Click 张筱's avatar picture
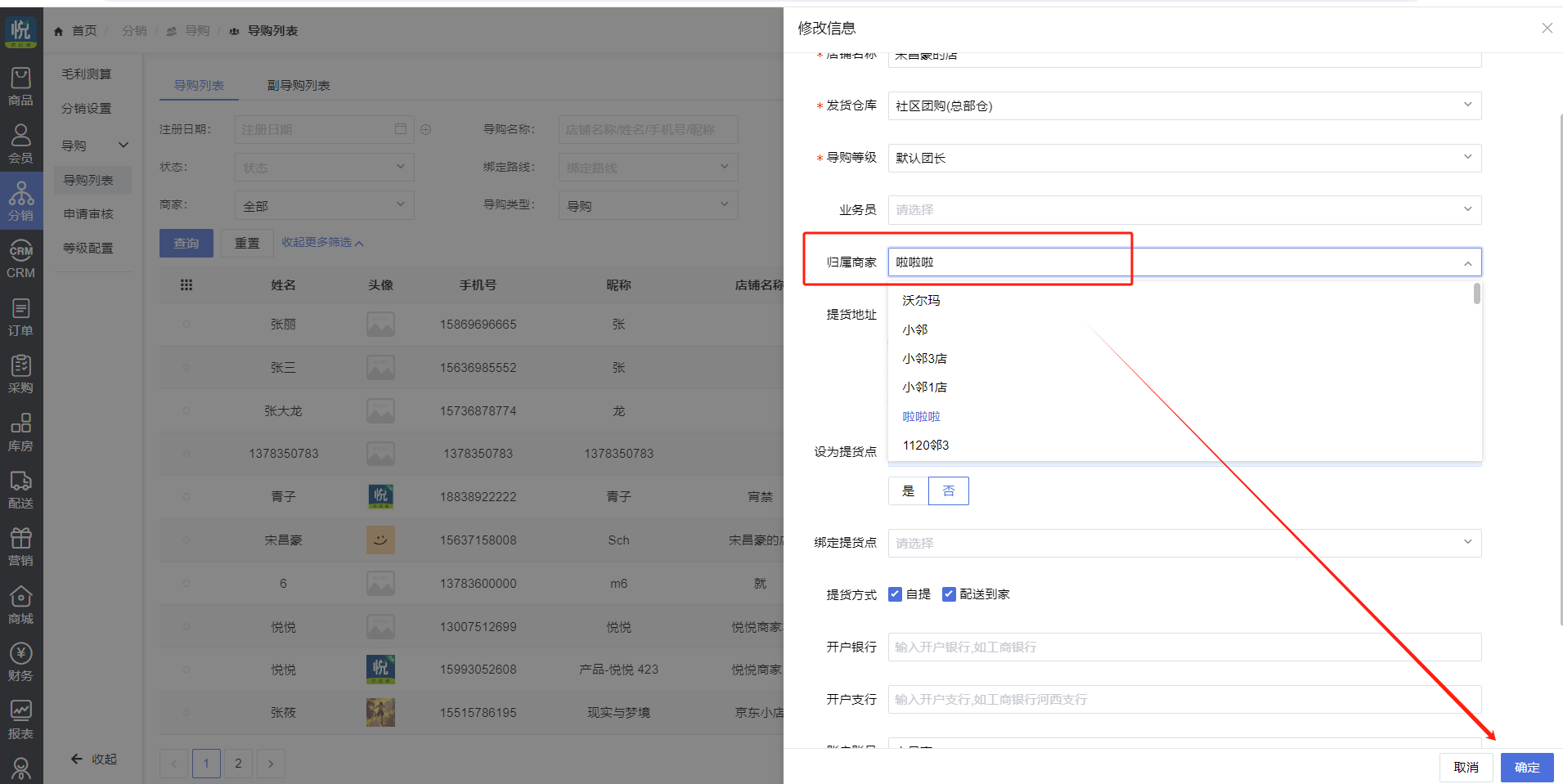The image size is (1563, 784). coord(380,713)
